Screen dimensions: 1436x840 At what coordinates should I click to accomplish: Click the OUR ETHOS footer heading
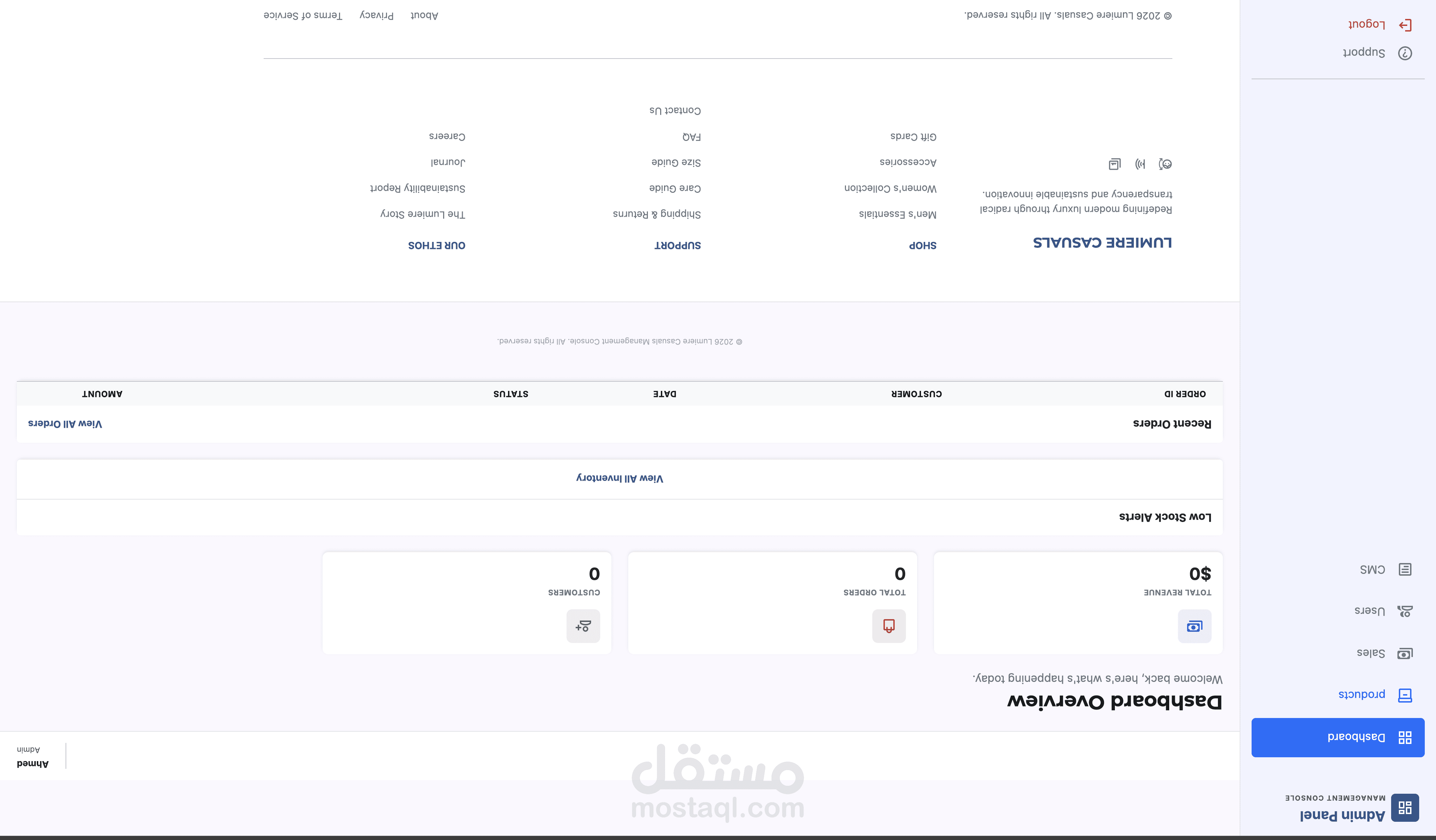point(436,246)
